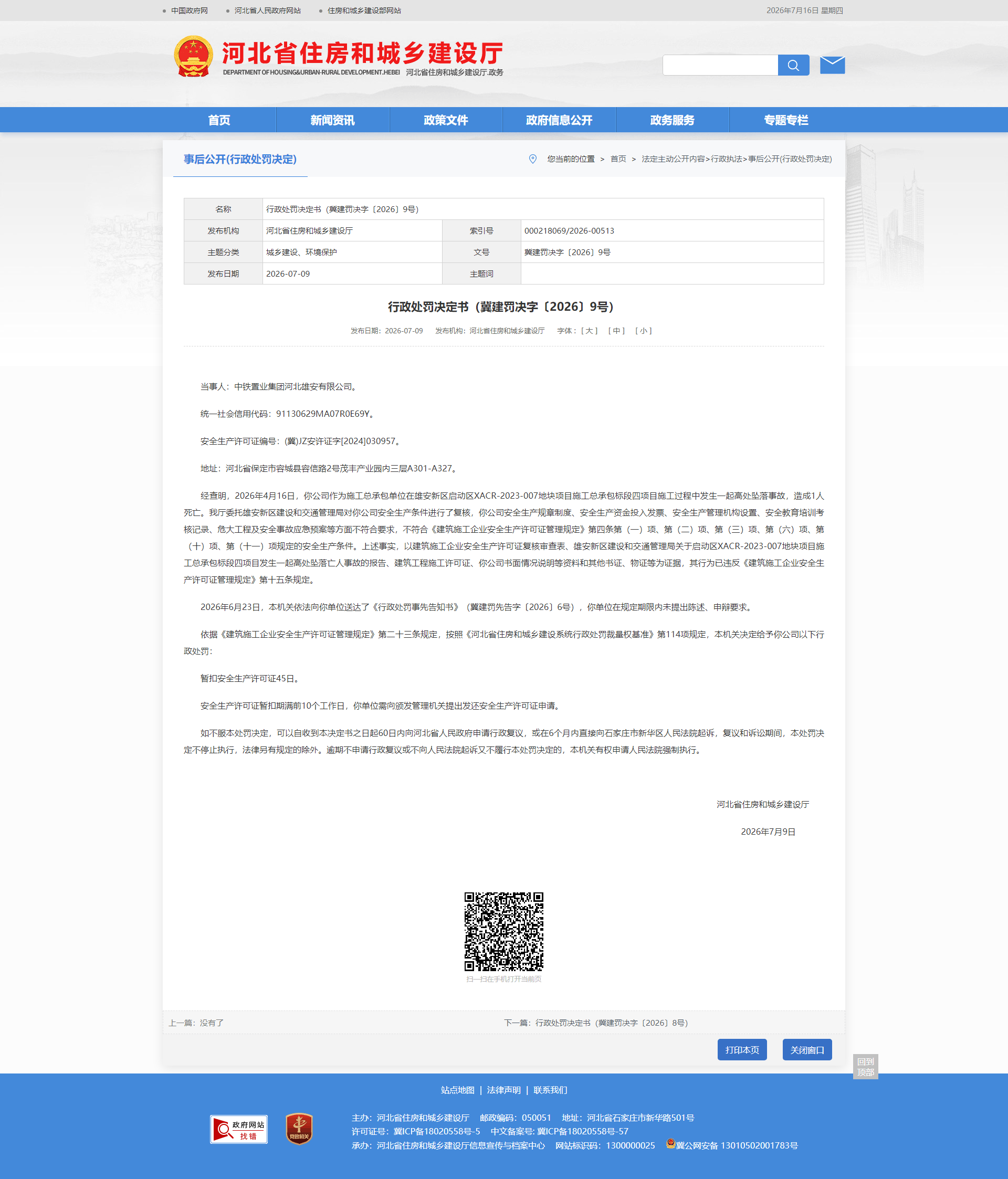
Task: Open the 政策文件 navigation menu
Action: point(446,120)
